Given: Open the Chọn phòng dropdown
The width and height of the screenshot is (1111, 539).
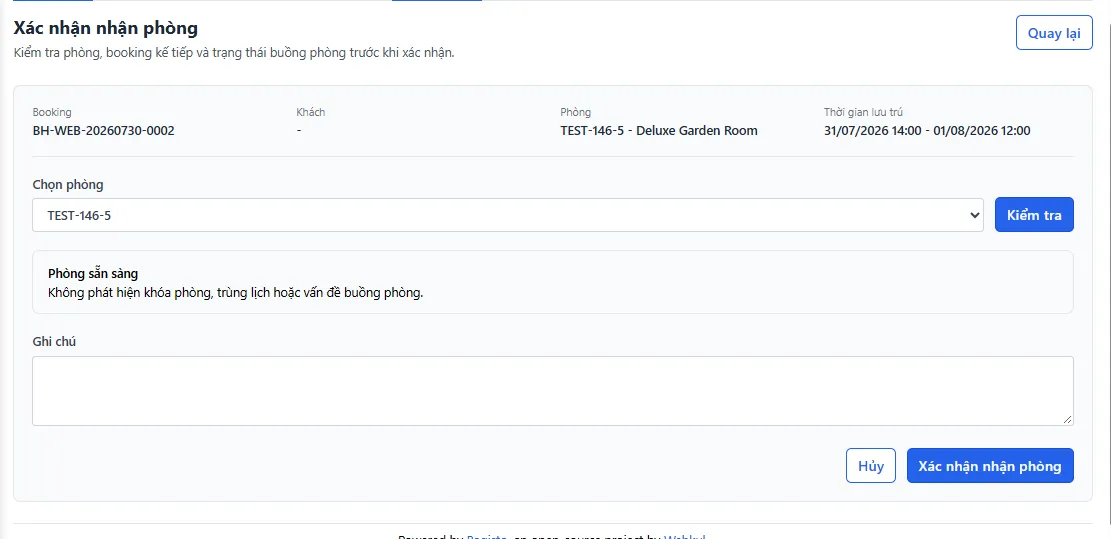Looking at the screenshot, I should click(x=508, y=215).
